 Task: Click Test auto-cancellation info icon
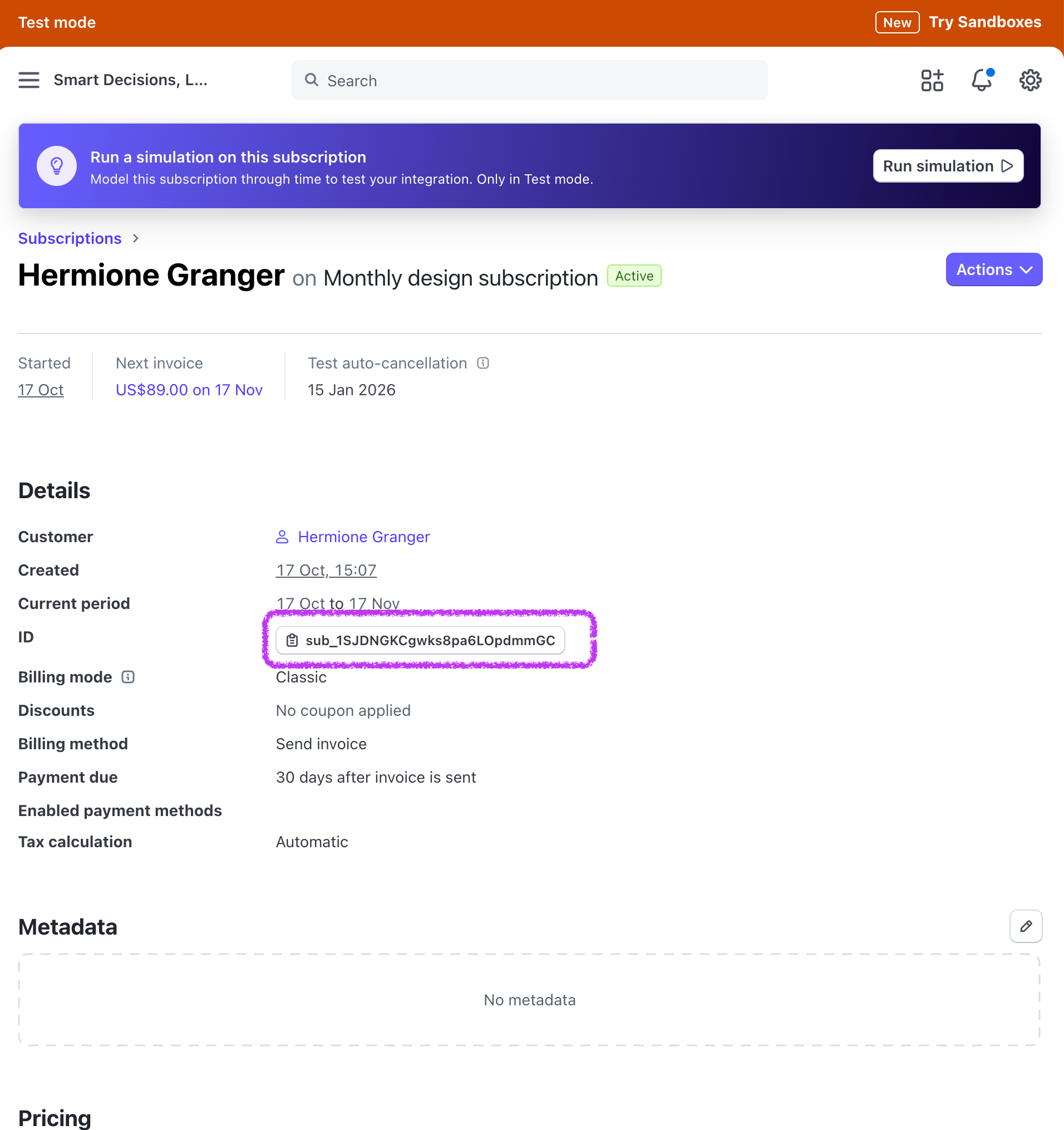(482, 363)
